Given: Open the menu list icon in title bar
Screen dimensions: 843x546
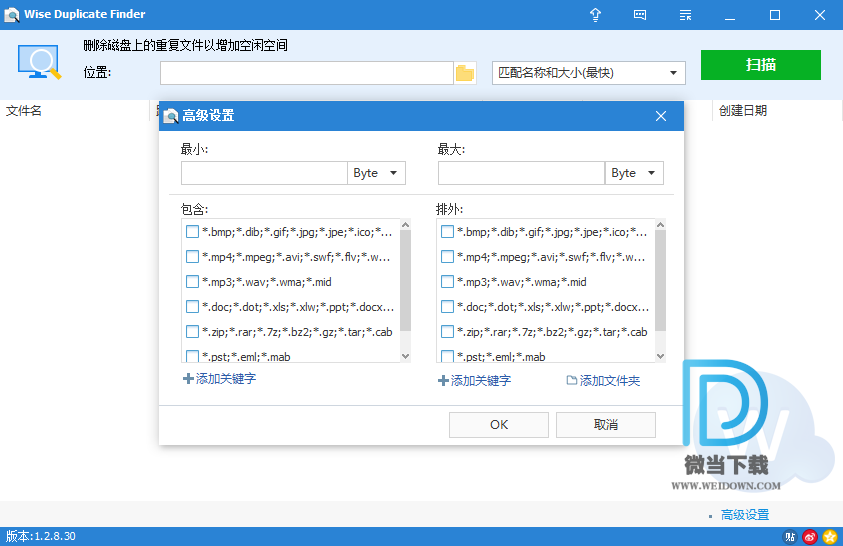Looking at the screenshot, I should (x=685, y=15).
